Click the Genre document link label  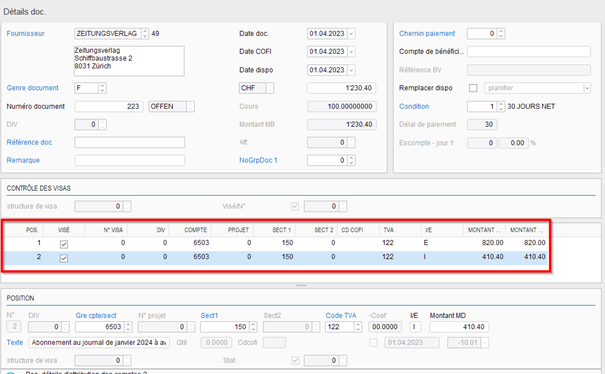[32, 88]
